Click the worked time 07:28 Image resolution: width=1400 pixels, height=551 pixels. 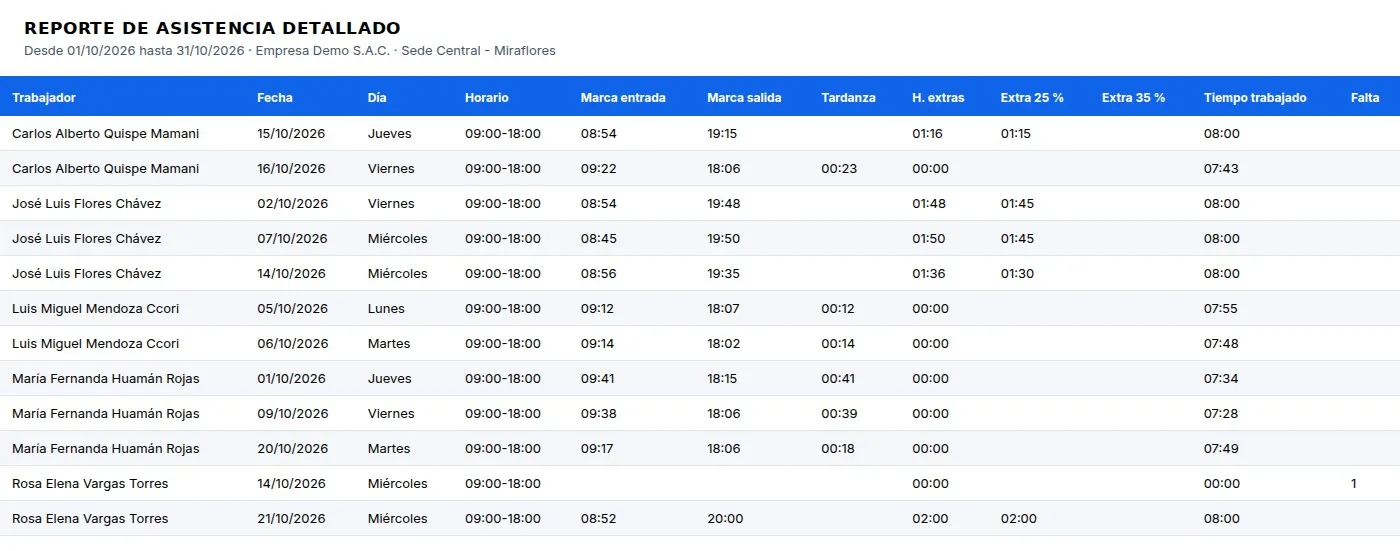(1221, 414)
